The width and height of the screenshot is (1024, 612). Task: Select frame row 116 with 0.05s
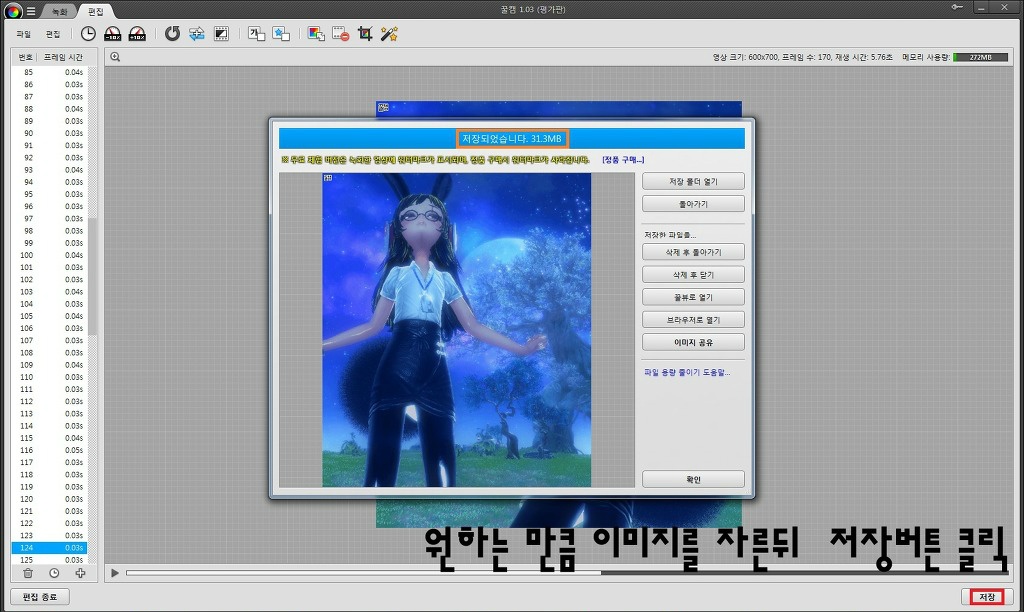[x=49, y=450]
